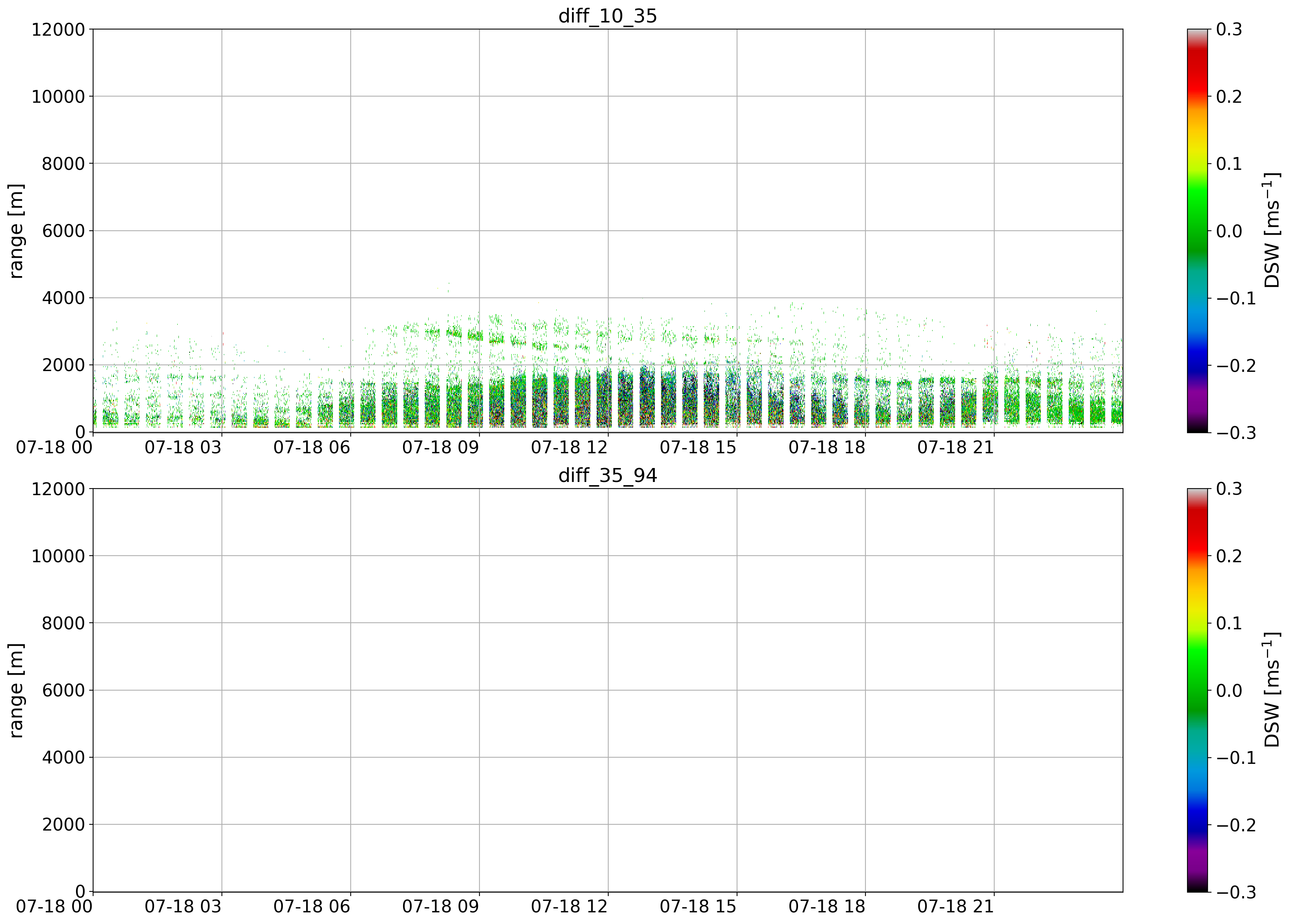Click the diff_10_35 plot title
This screenshot has height=924, width=1291.
[607, 16]
